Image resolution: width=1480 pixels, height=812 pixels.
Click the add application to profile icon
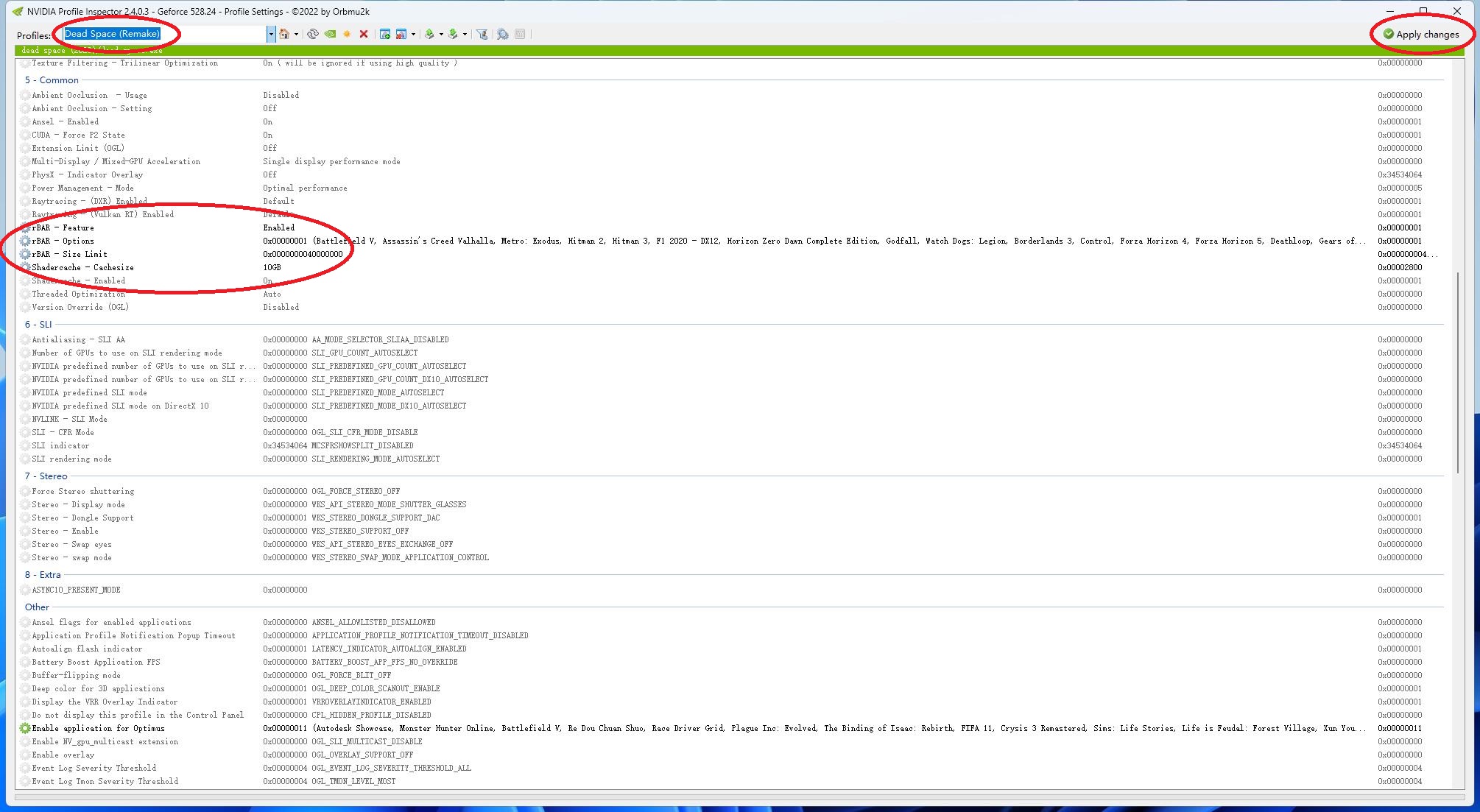[x=384, y=34]
